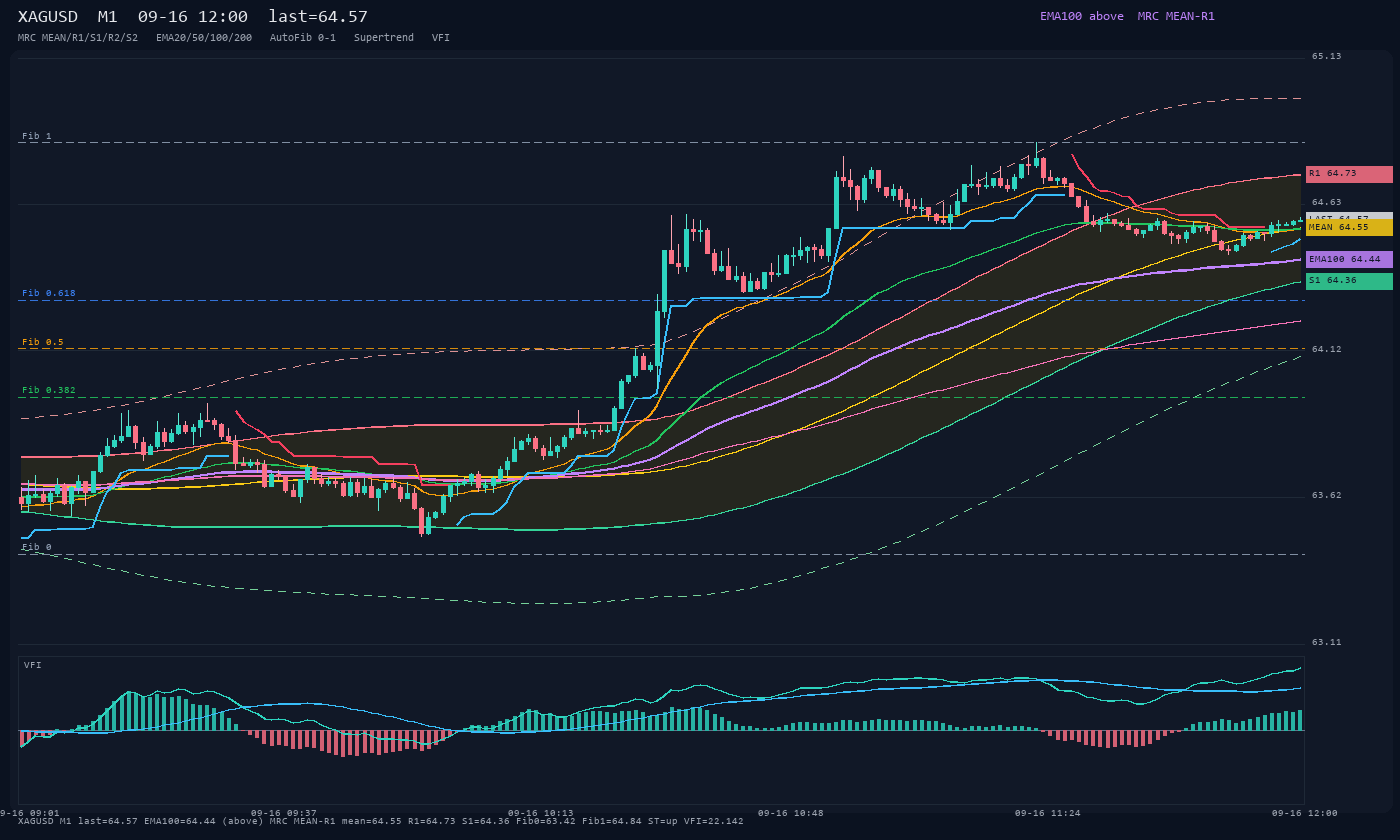Select the EMA20/50/100/200 legend entry
The width and height of the screenshot is (1400, 840).
[x=204, y=38]
